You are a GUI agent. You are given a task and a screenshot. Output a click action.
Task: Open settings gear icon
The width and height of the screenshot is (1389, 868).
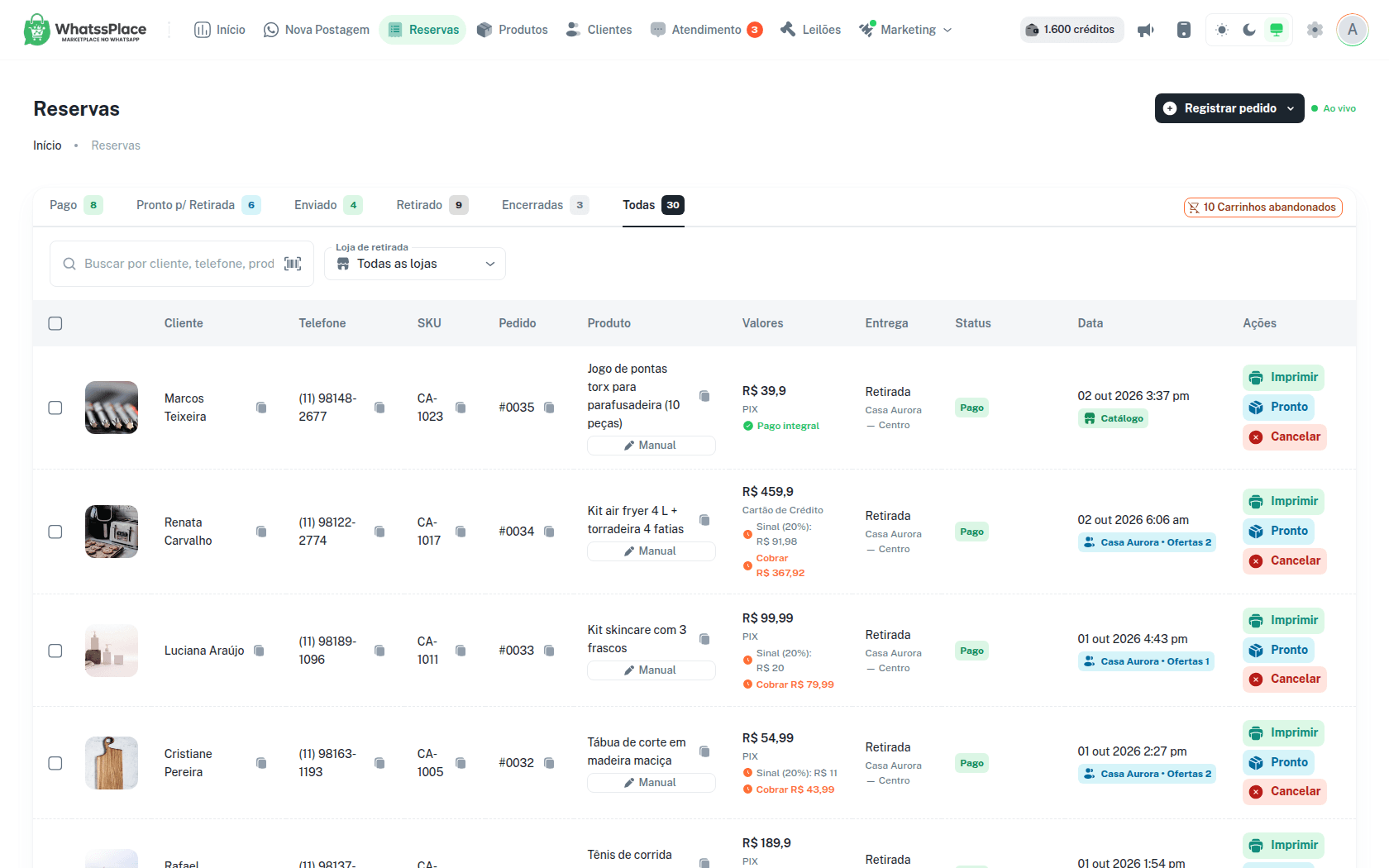(x=1315, y=30)
